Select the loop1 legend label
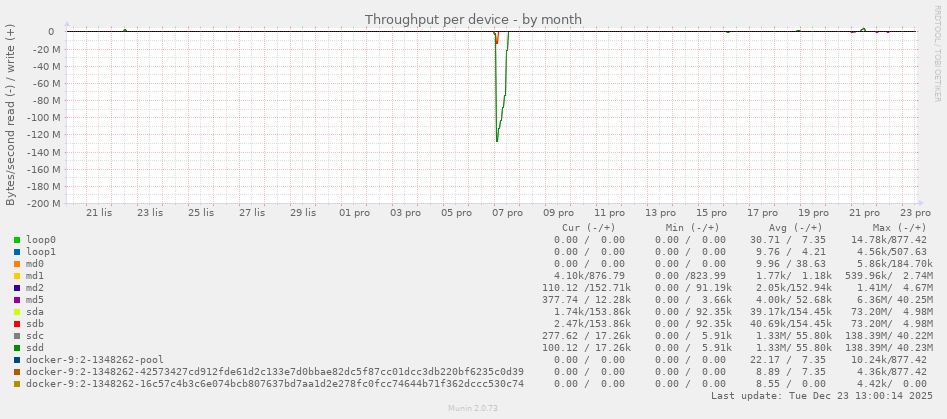947x419 pixels. click(39, 252)
